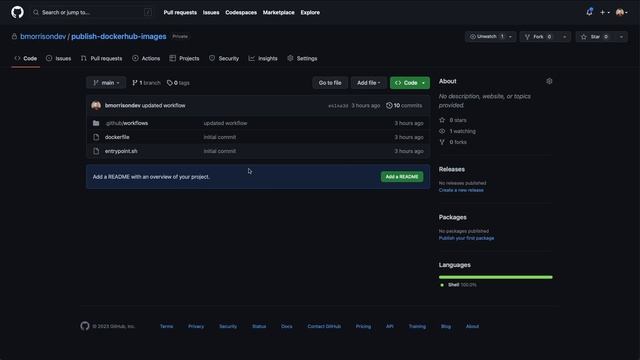
Task: Open Codespaces in top navigation
Action: pos(241,13)
